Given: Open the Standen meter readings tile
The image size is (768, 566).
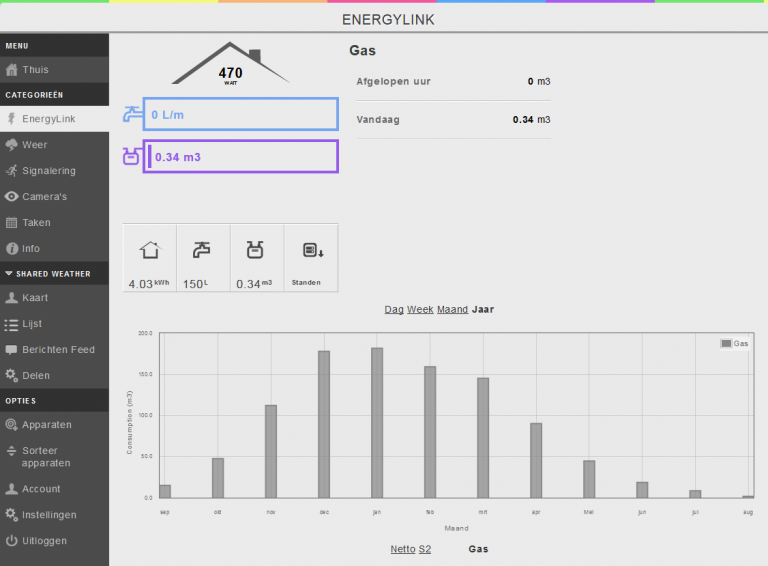Looking at the screenshot, I should pos(311,259).
